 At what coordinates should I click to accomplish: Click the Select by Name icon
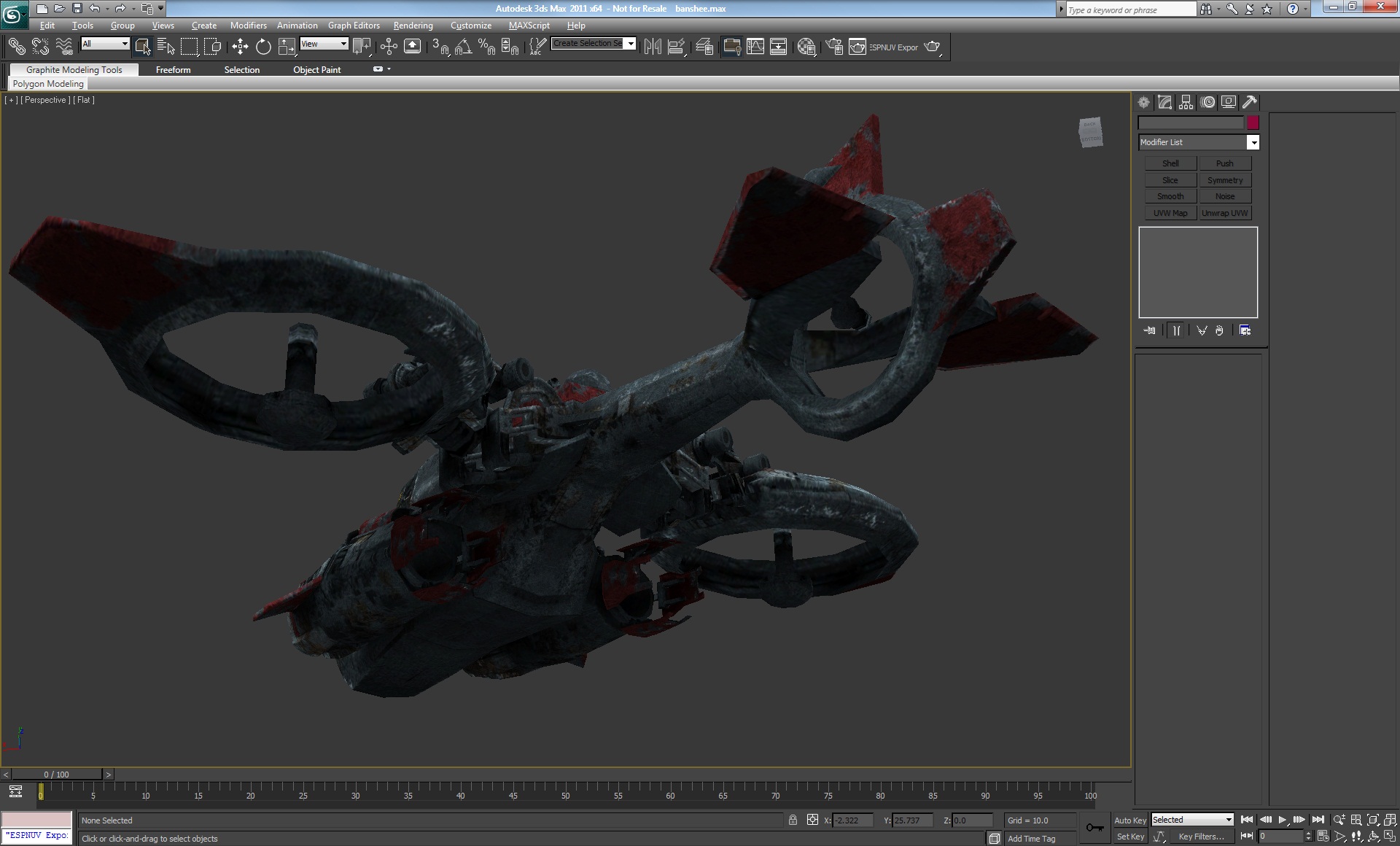[x=166, y=47]
